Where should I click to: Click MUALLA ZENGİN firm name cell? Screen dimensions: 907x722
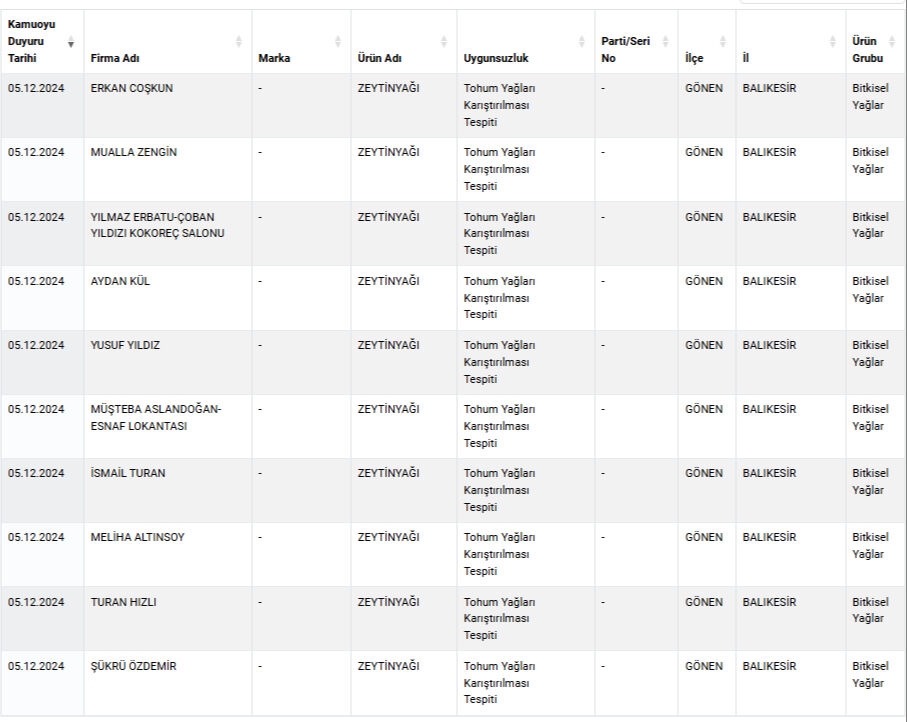pos(134,152)
